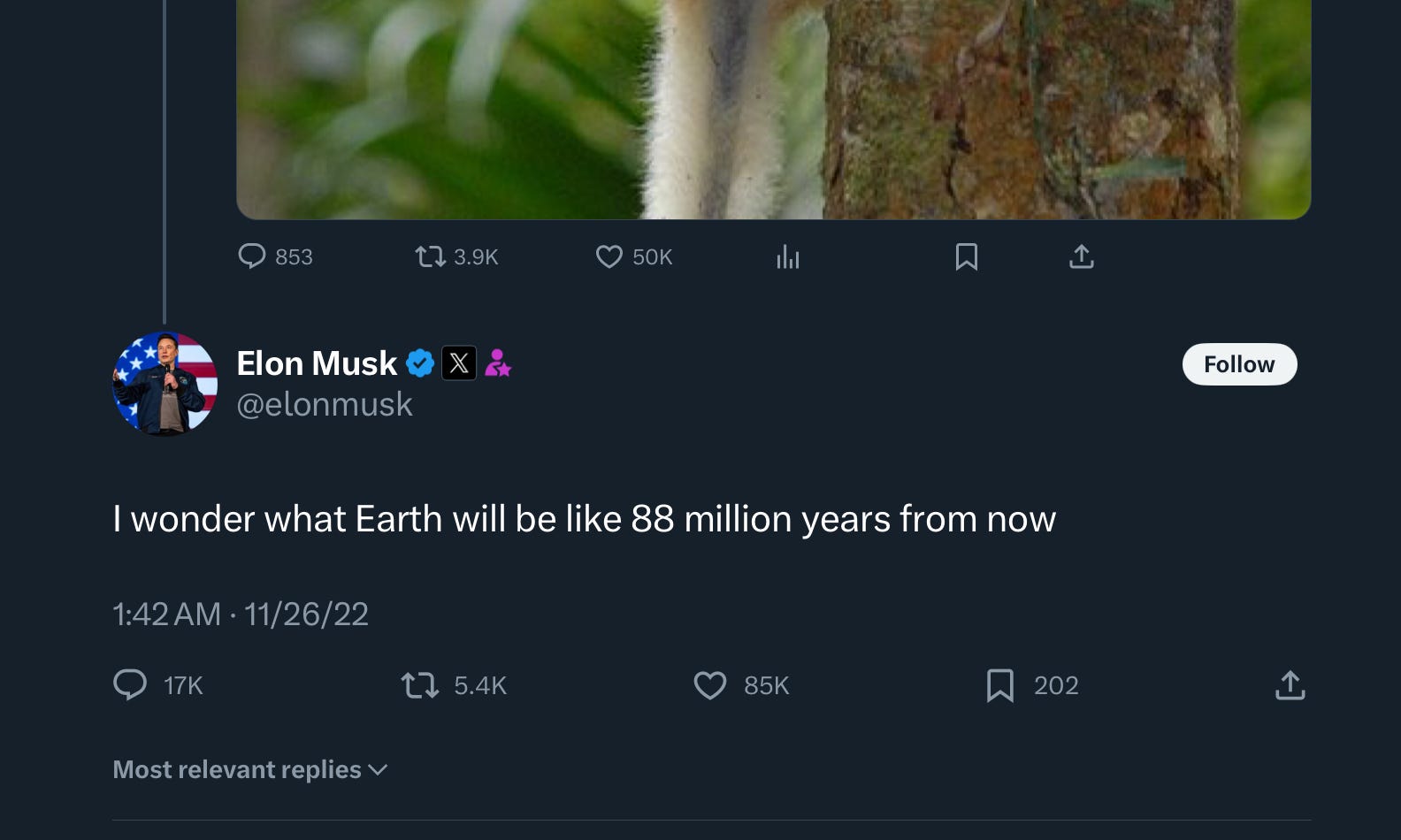This screenshot has height=840, width=1401.
Task: Repost Elon Musk's 88 million years tweet
Action: (x=420, y=685)
